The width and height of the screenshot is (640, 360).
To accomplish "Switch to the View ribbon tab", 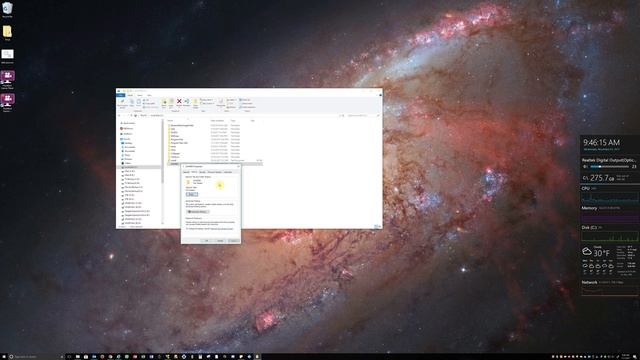I will point(149,95).
